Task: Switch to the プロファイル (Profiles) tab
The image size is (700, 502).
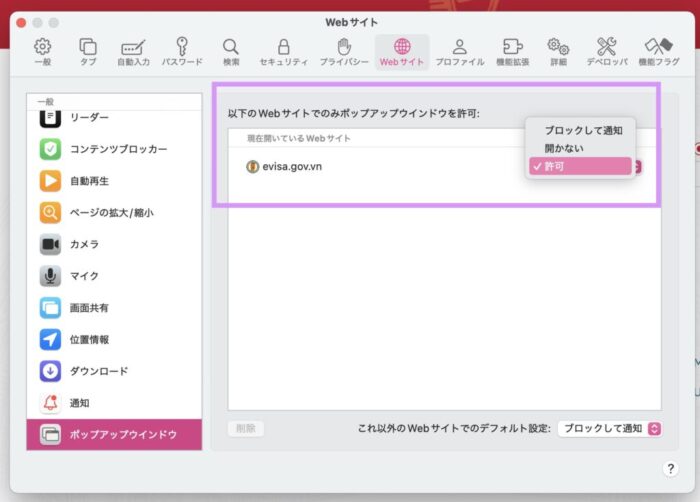Action: click(x=459, y=52)
